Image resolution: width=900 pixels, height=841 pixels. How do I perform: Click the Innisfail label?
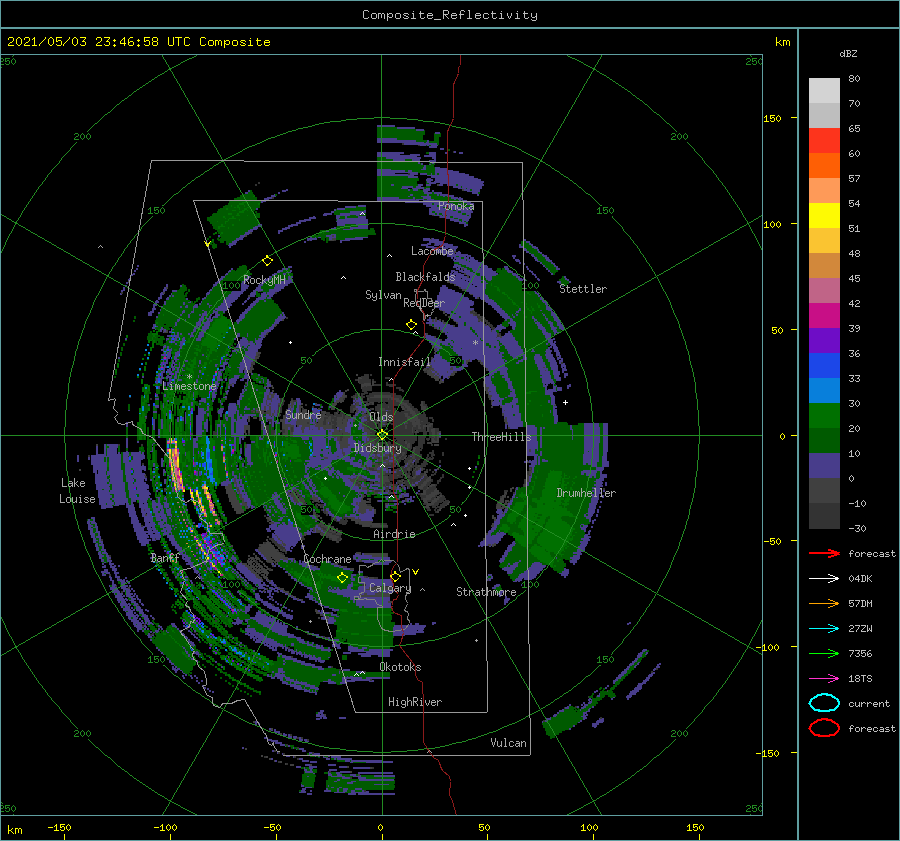point(404,362)
